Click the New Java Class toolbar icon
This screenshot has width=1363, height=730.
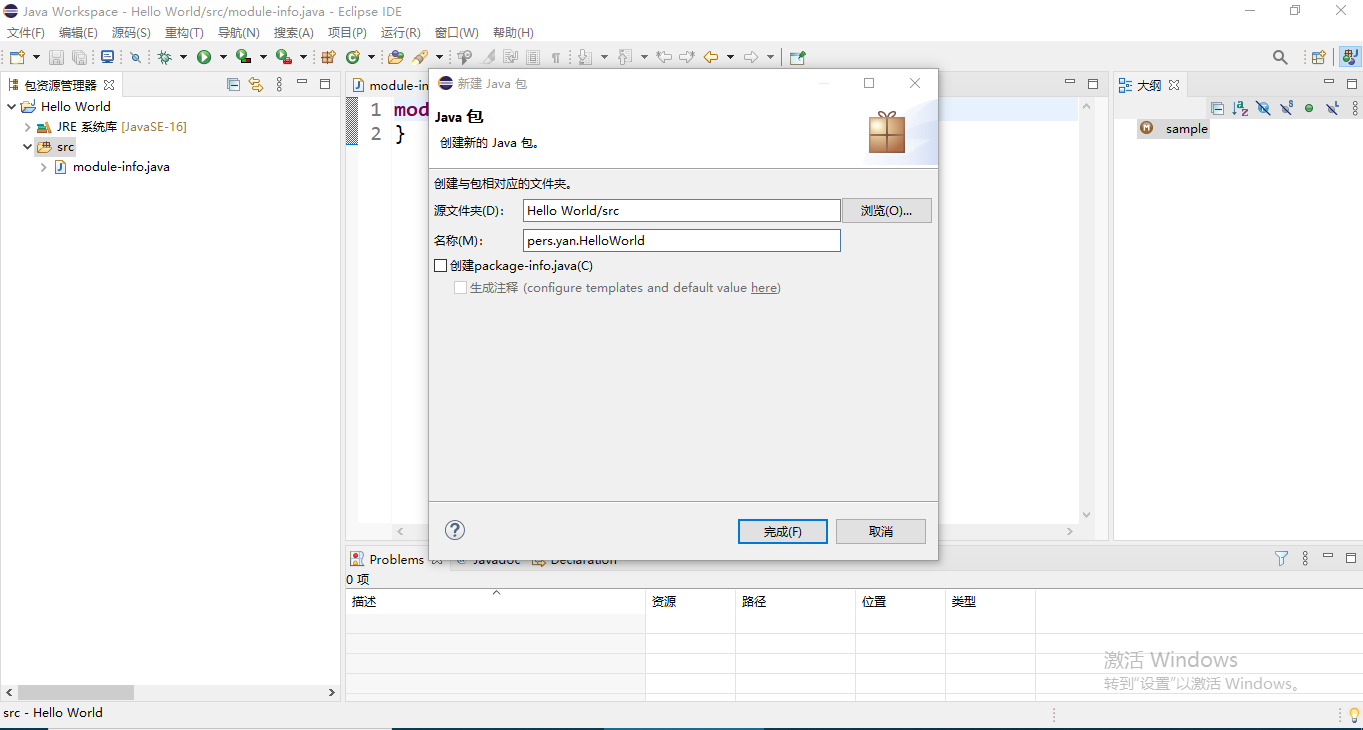pyautogui.click(x=353, y=57)
